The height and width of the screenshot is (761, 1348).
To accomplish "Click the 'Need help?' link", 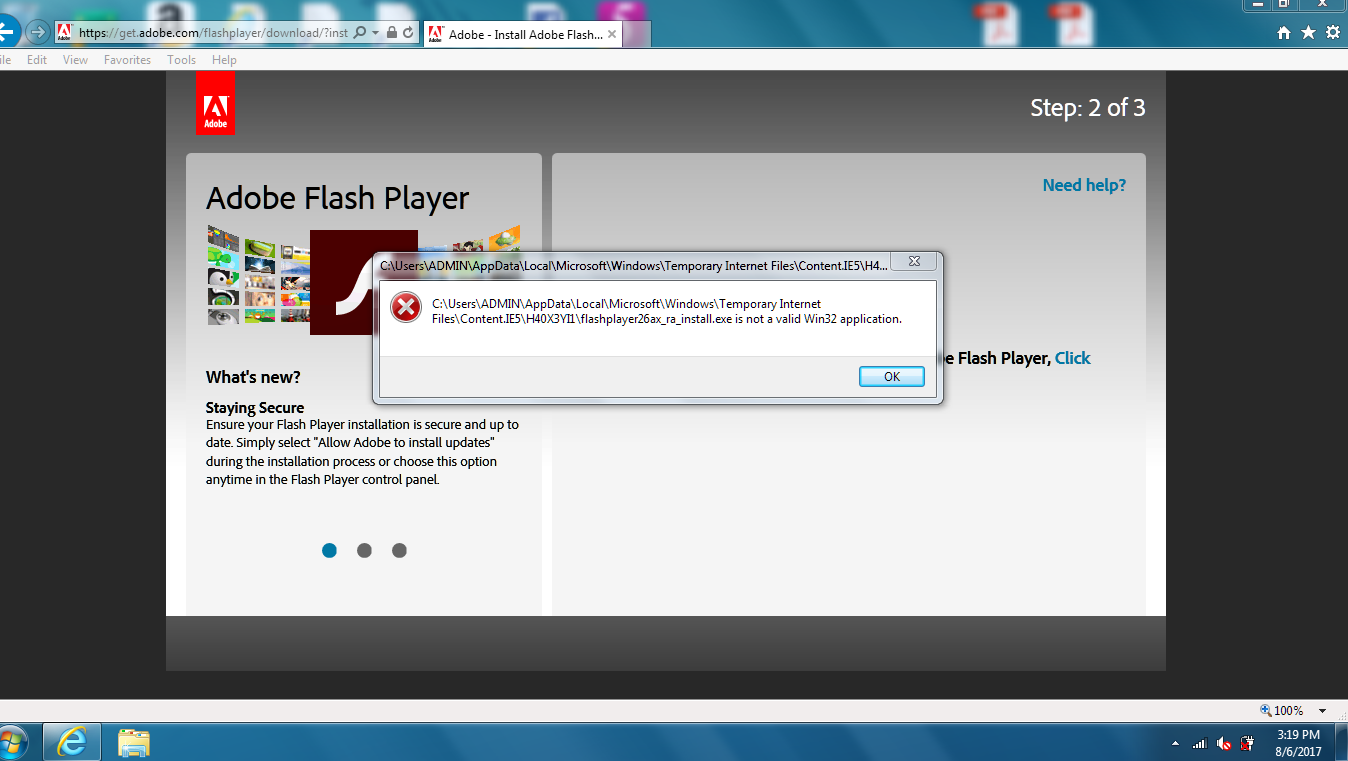I will click(x=1084, y=185).
